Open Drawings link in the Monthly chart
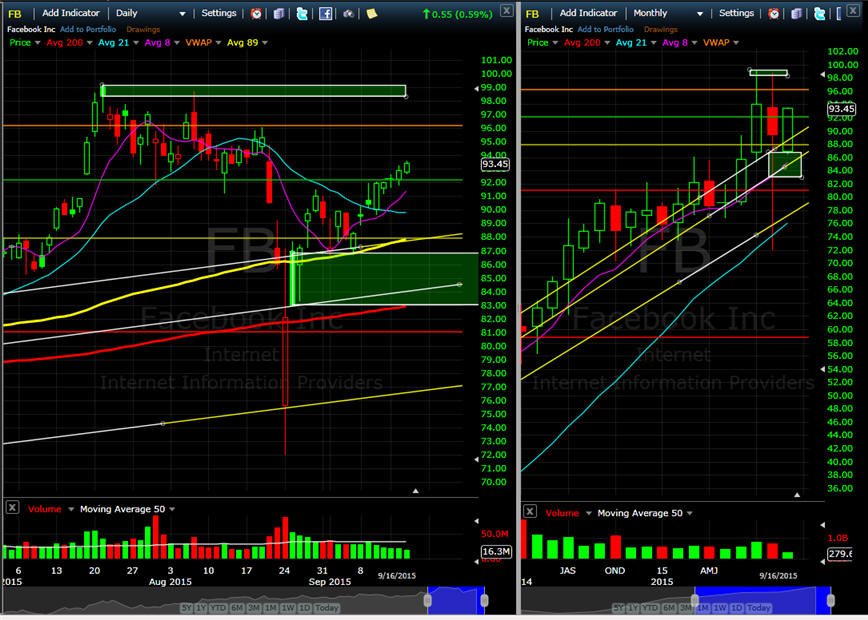868x620 pixels. click(x=660, y=29)
